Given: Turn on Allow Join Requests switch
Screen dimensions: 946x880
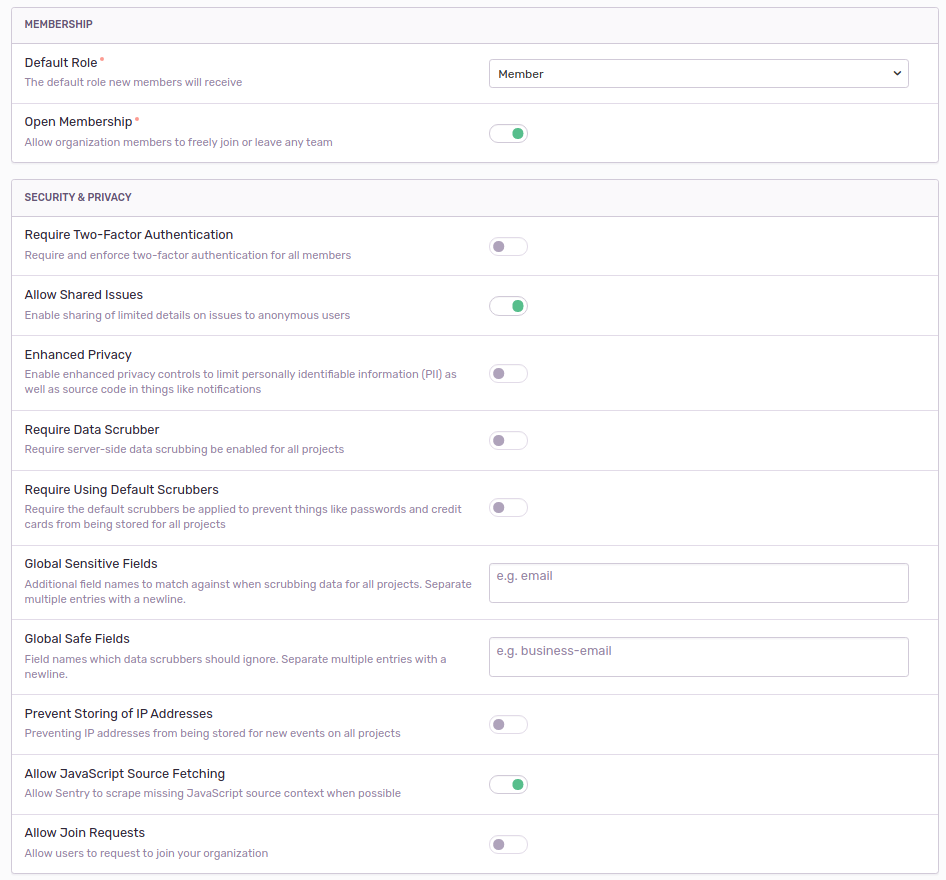Looking at the screenshot, I should pos(508,844).
